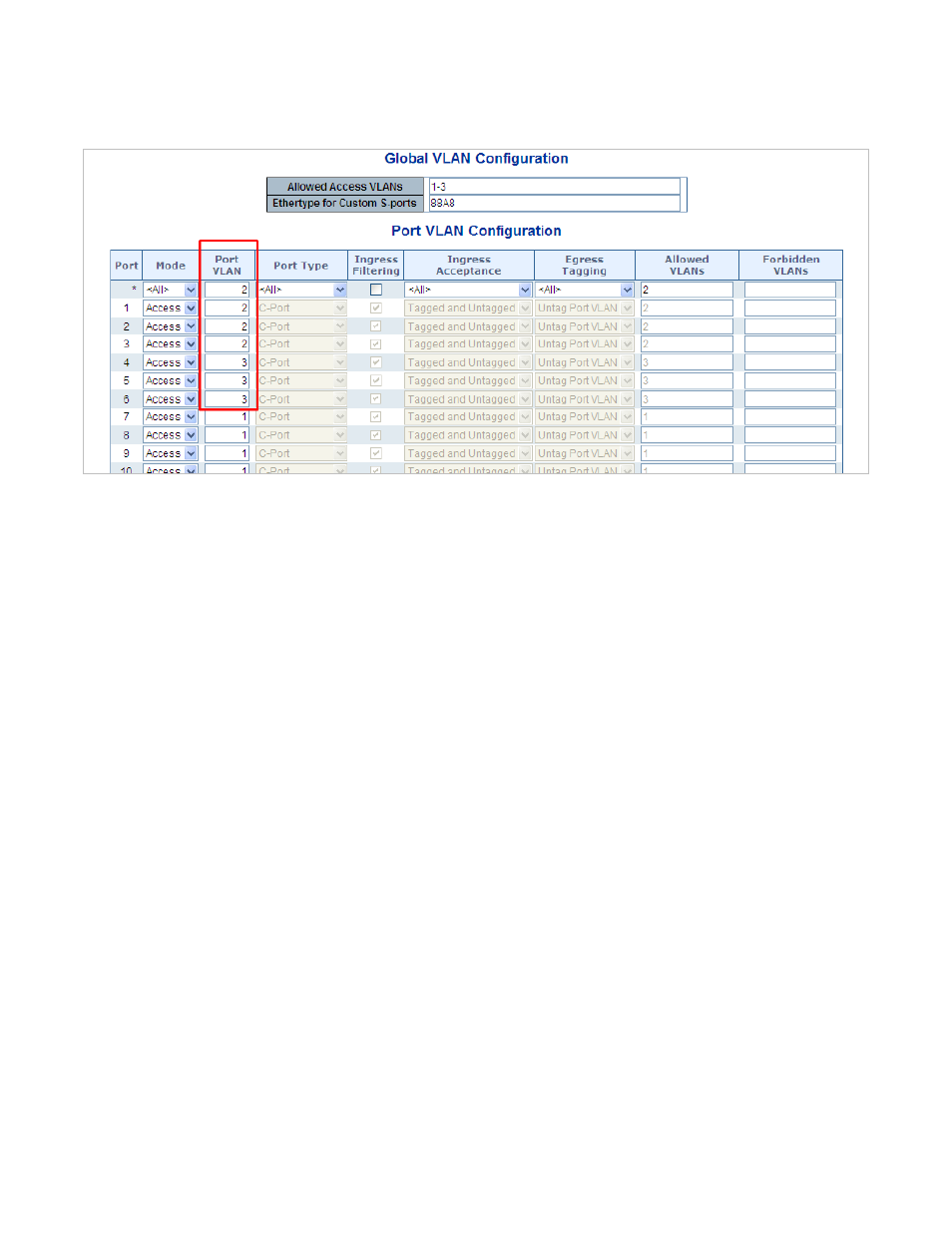Toggle Ingress Filtering checkbox for port 8
Viewport: 952px width, 1233px height.
(x=376, y=435)
